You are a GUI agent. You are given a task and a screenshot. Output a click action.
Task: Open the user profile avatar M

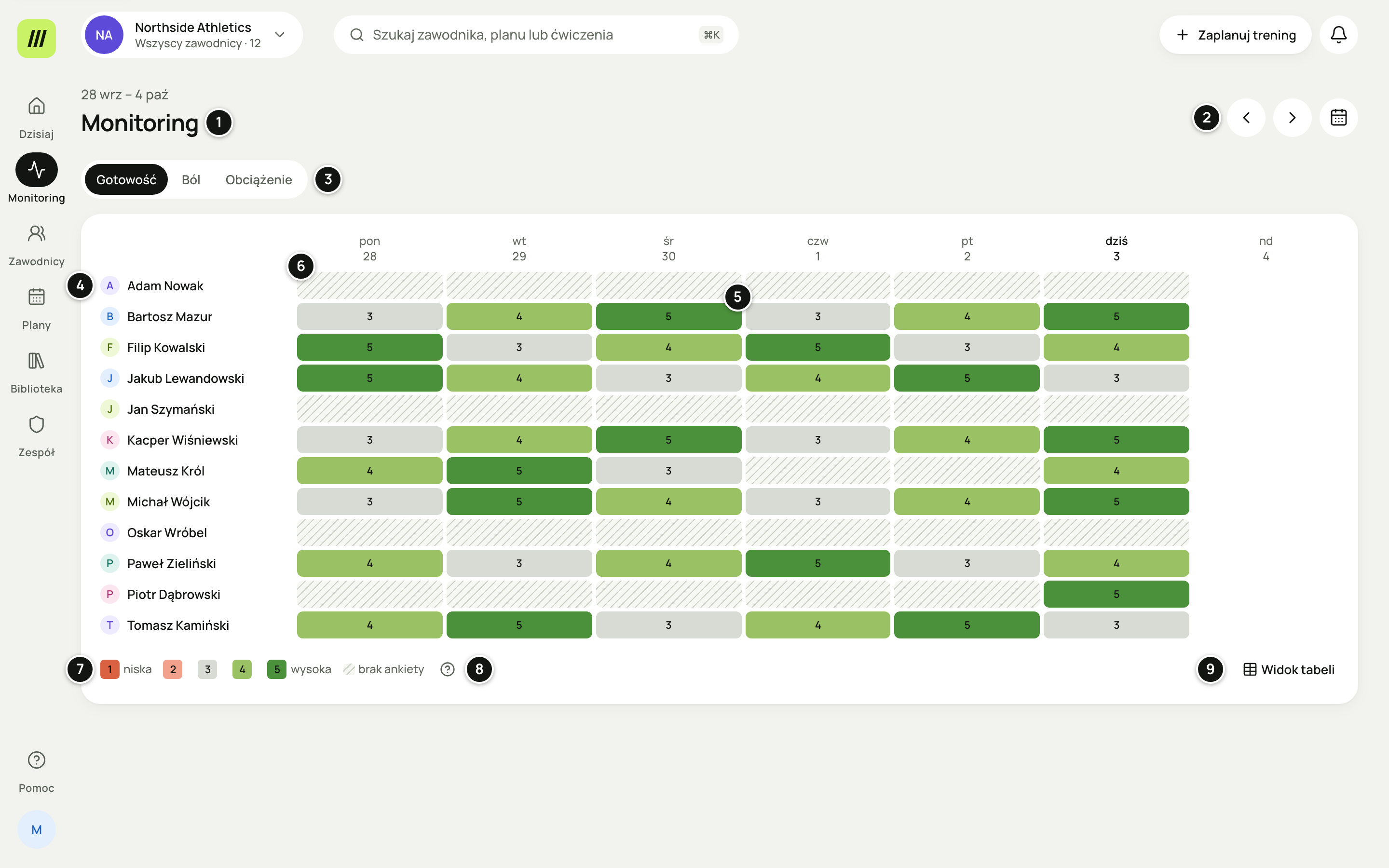click(x=36, y=829)
